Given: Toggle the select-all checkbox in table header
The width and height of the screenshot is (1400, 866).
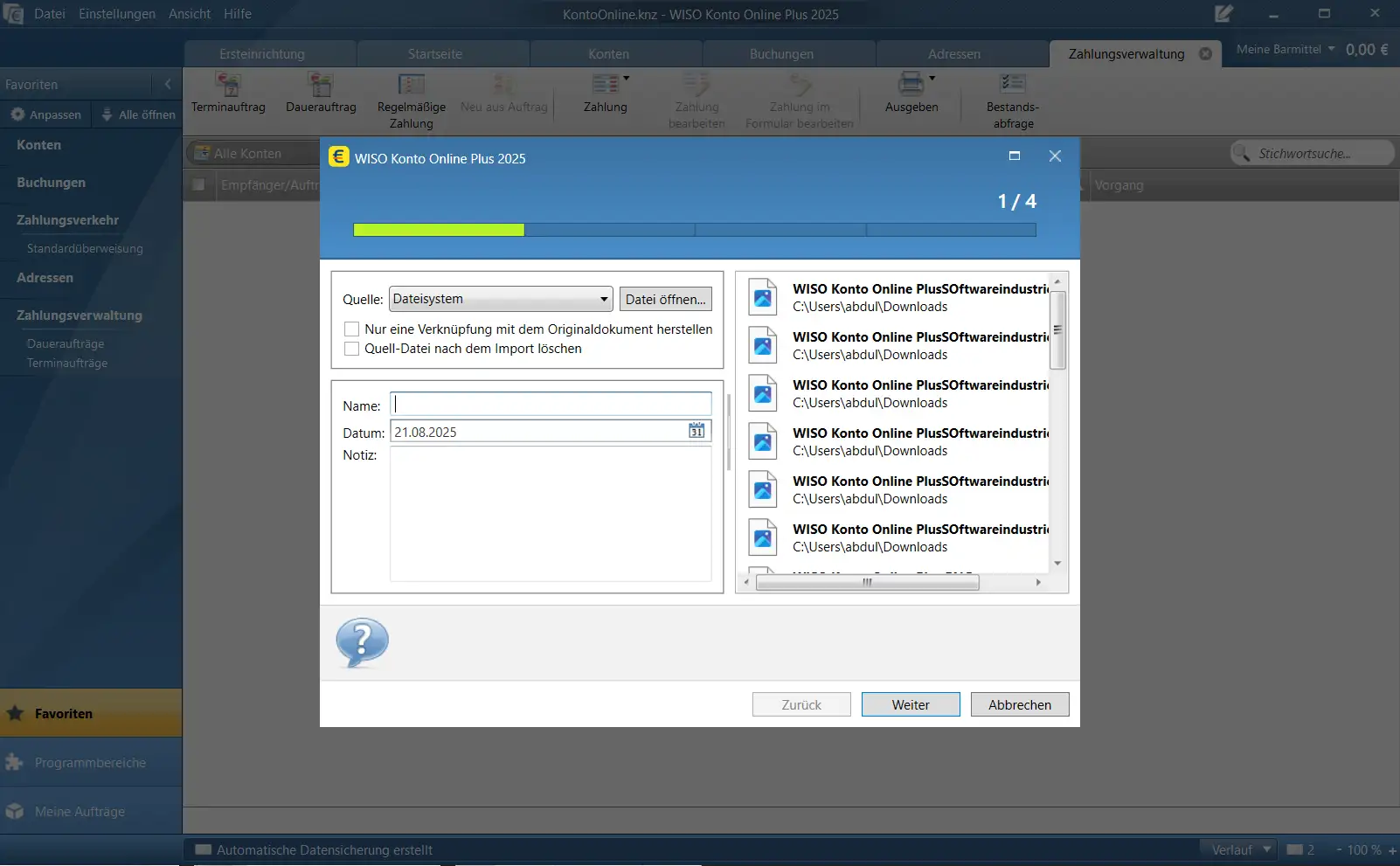Looking at the screenshot, I should [x=198, y=185].
